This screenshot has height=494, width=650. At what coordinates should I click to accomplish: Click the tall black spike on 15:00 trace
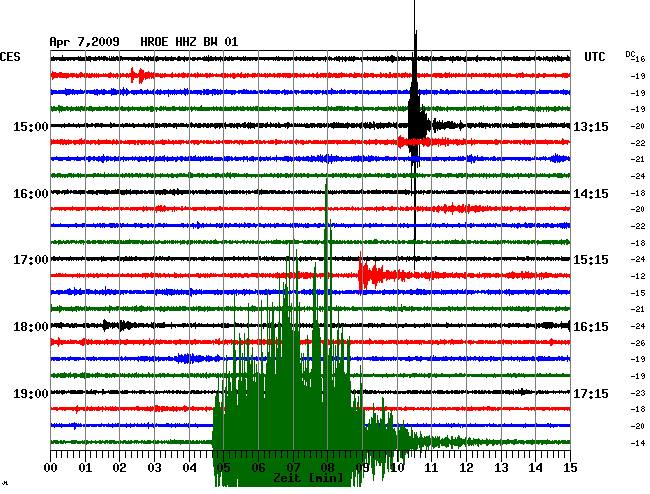(415, 124)
